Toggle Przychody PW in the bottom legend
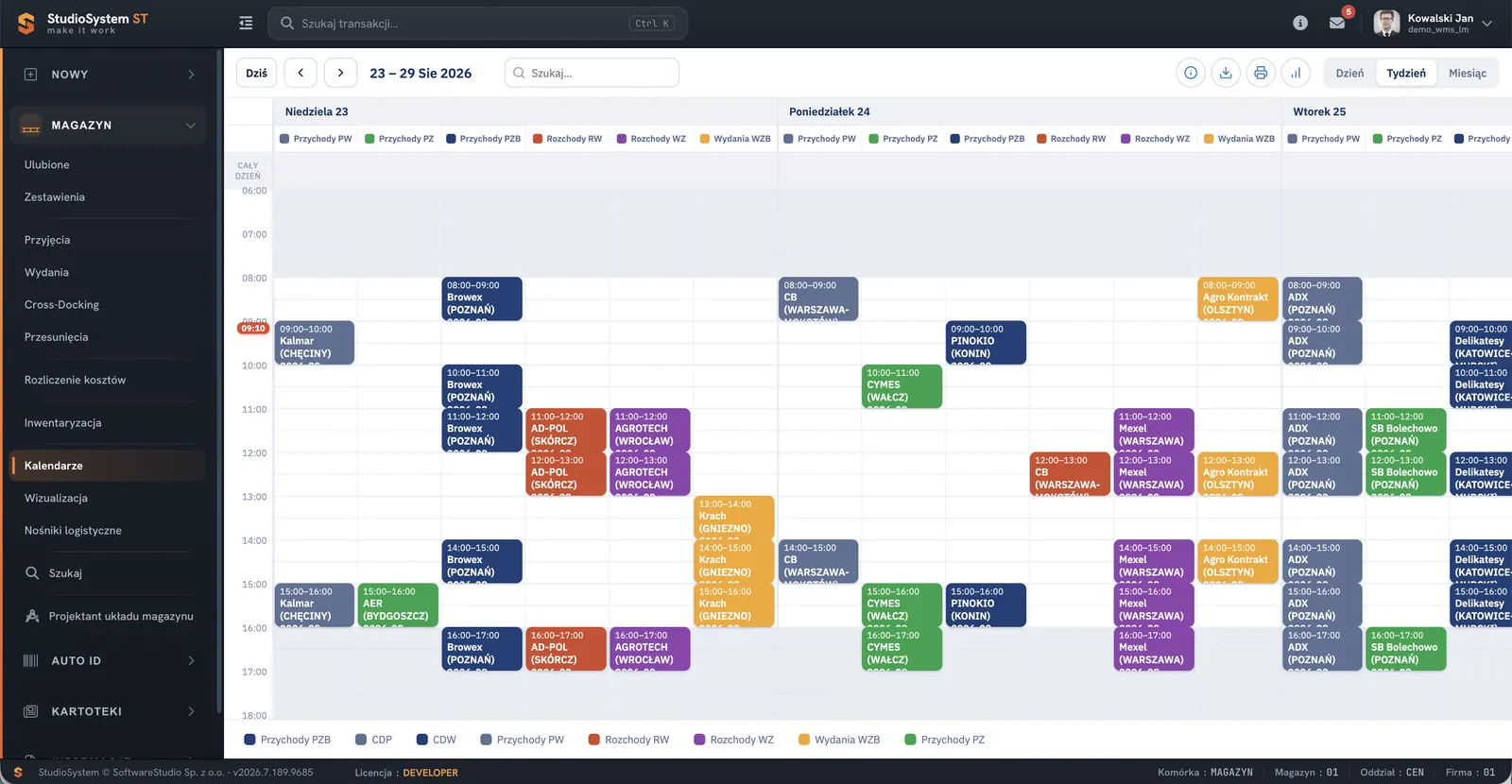The image size is (1512, 784). pyautogui.click(x=522, y=740)
